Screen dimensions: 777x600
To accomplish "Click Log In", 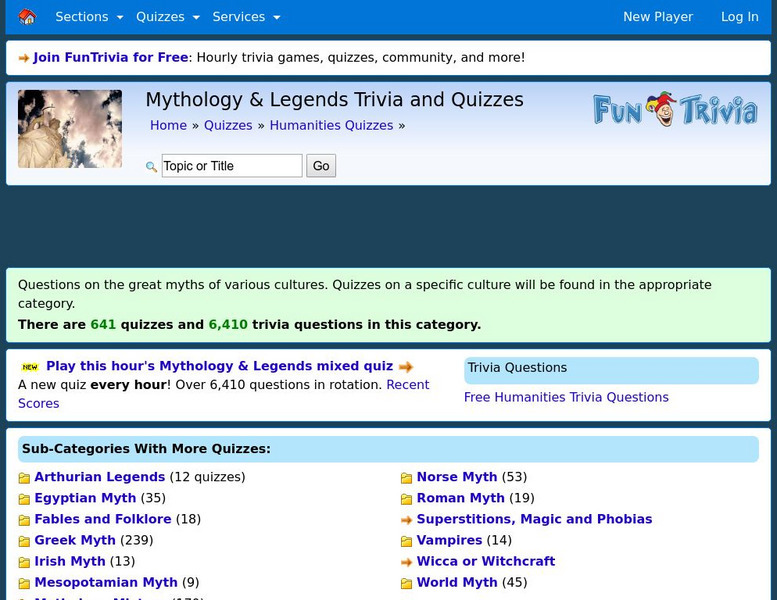I will [739, 17].
